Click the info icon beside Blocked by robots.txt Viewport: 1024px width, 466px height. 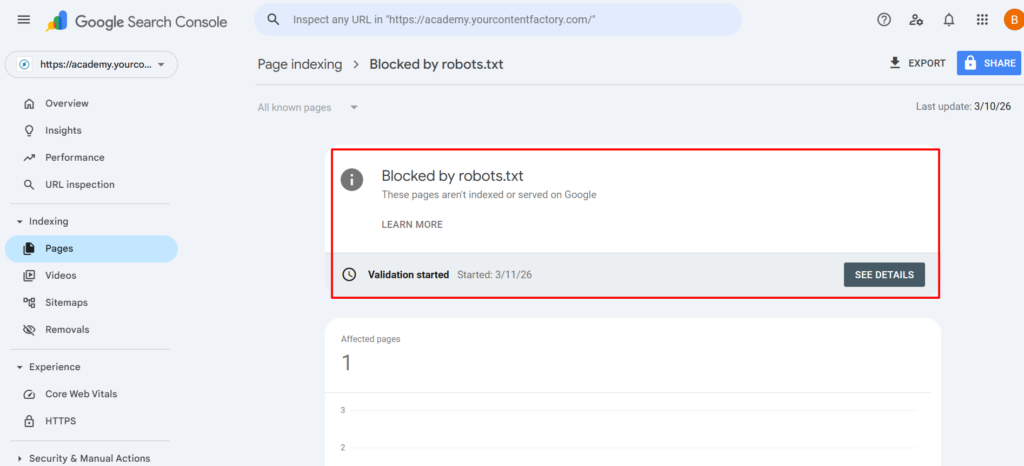(351, 180)
